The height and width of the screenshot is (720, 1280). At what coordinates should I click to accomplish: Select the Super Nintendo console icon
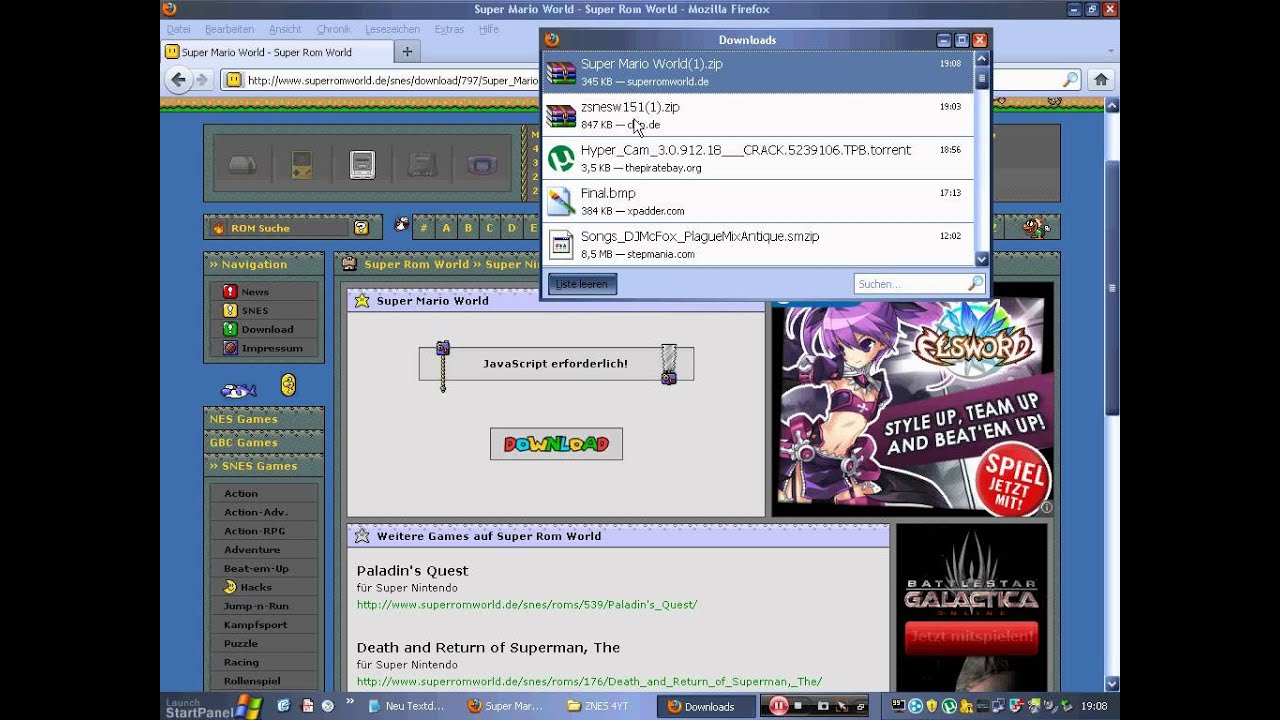pyautogui.click(x=362, y=165)
